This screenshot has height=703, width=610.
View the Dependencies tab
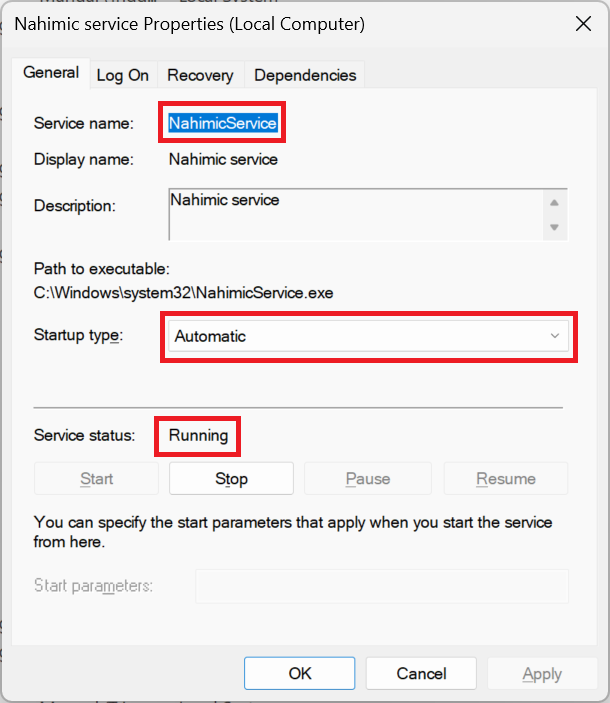305,75
